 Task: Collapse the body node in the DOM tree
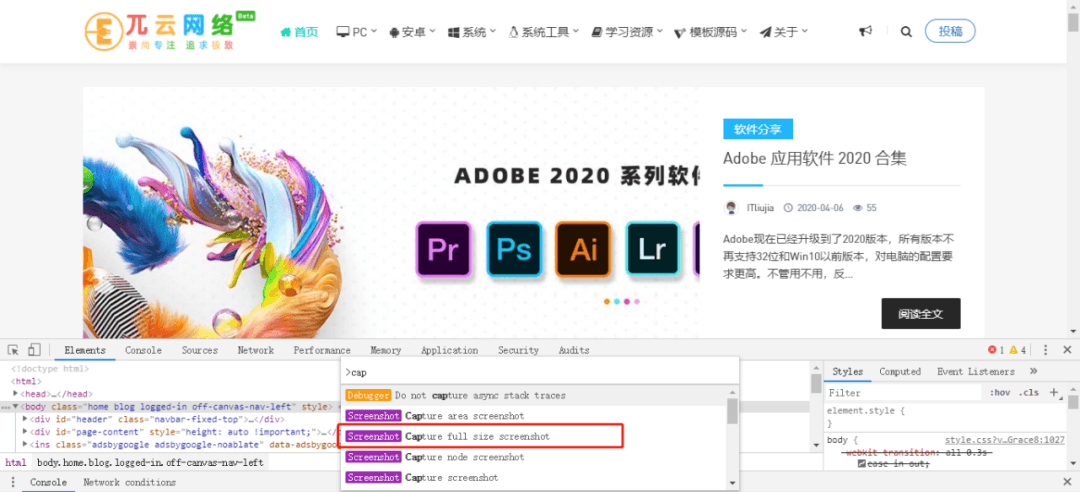15,407
